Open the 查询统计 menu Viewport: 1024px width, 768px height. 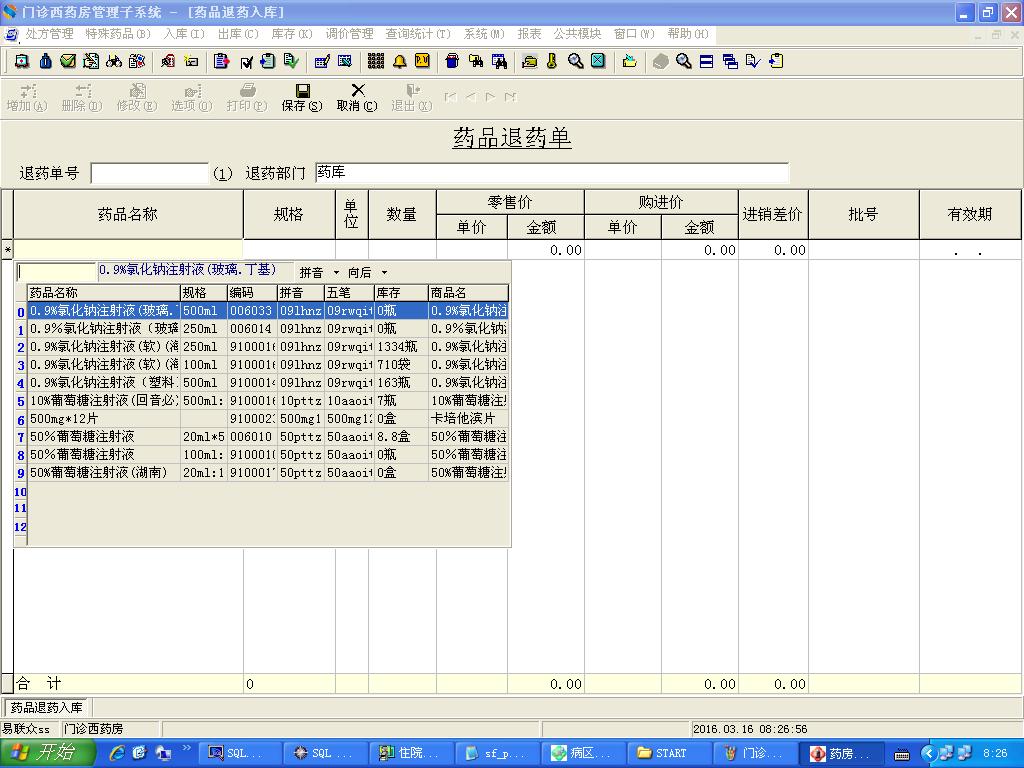click(417, 34)
